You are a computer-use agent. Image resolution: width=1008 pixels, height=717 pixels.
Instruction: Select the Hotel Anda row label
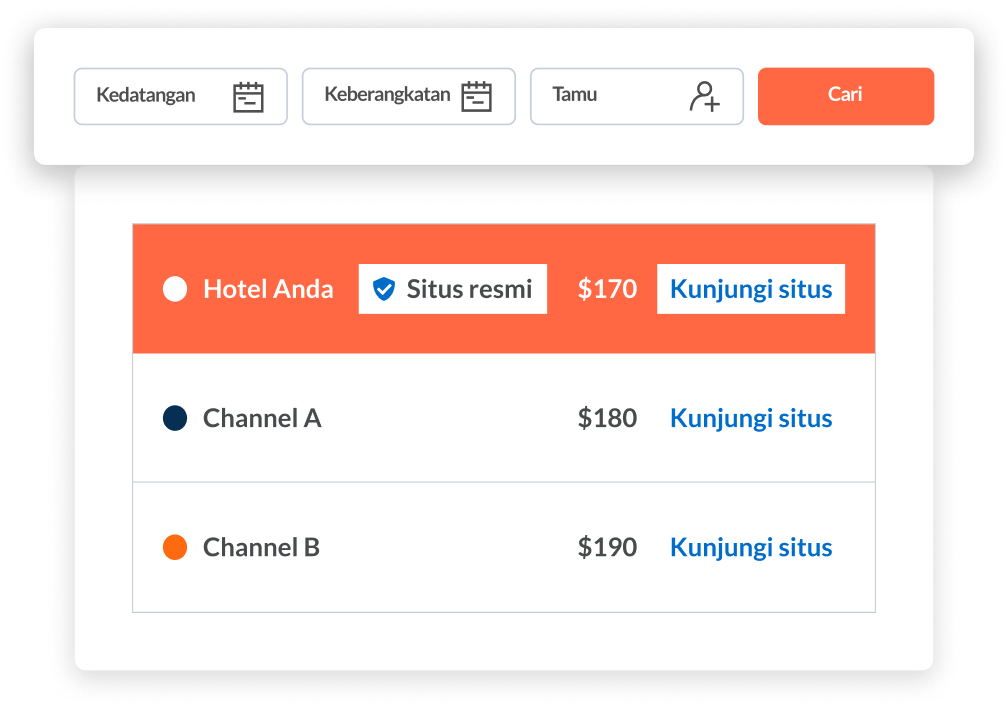click(x=268, y=289)
